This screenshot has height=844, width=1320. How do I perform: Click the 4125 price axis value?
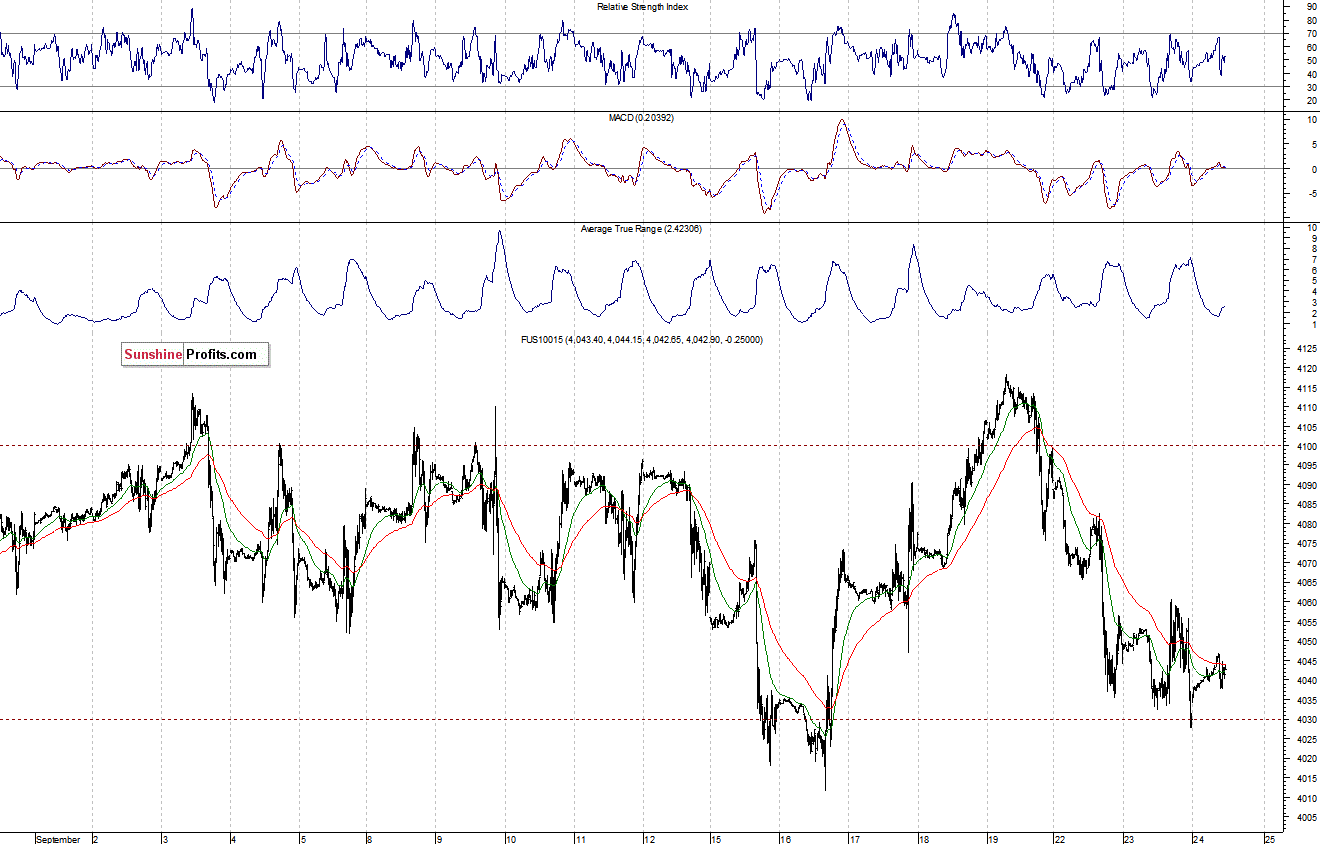click(1306, 349)
